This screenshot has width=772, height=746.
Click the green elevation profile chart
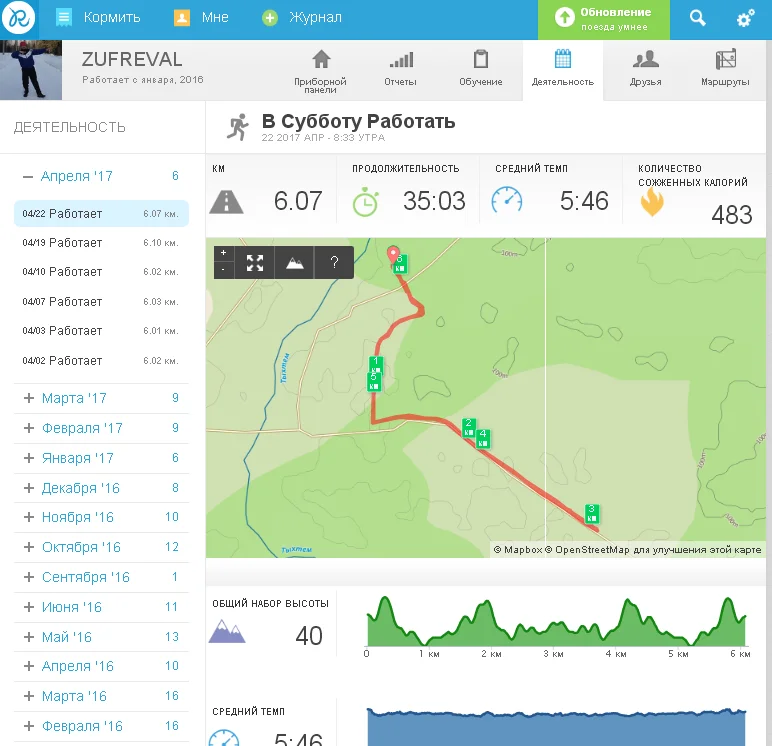pyautogui.click(x=557, y=621)
